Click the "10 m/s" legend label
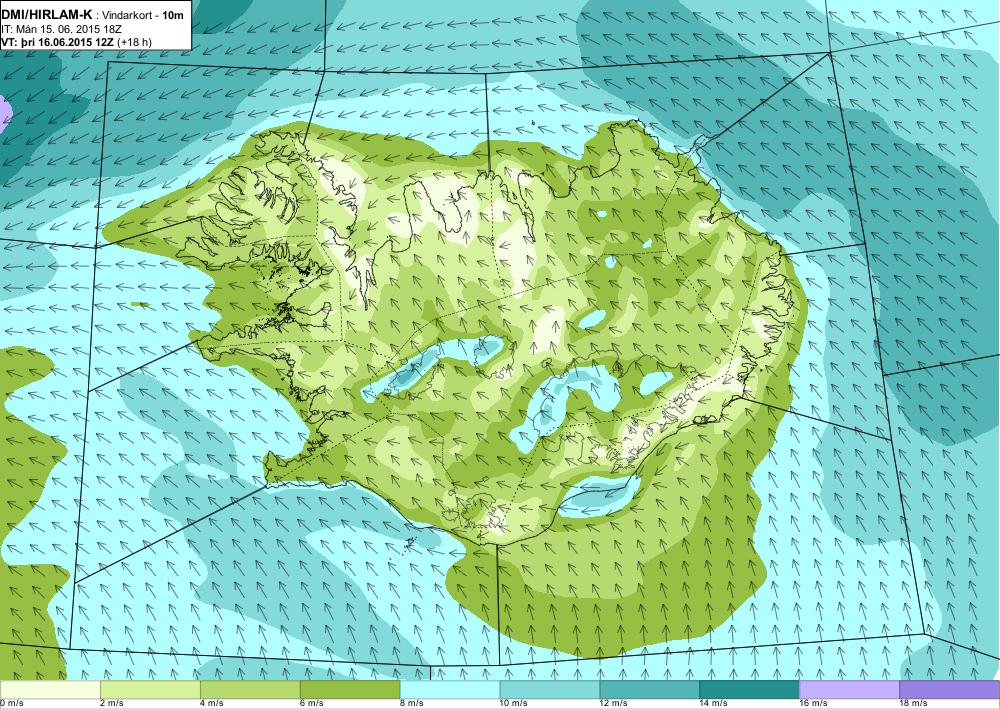The width and height of the screenshot is (1000, 710). (513, 703)
